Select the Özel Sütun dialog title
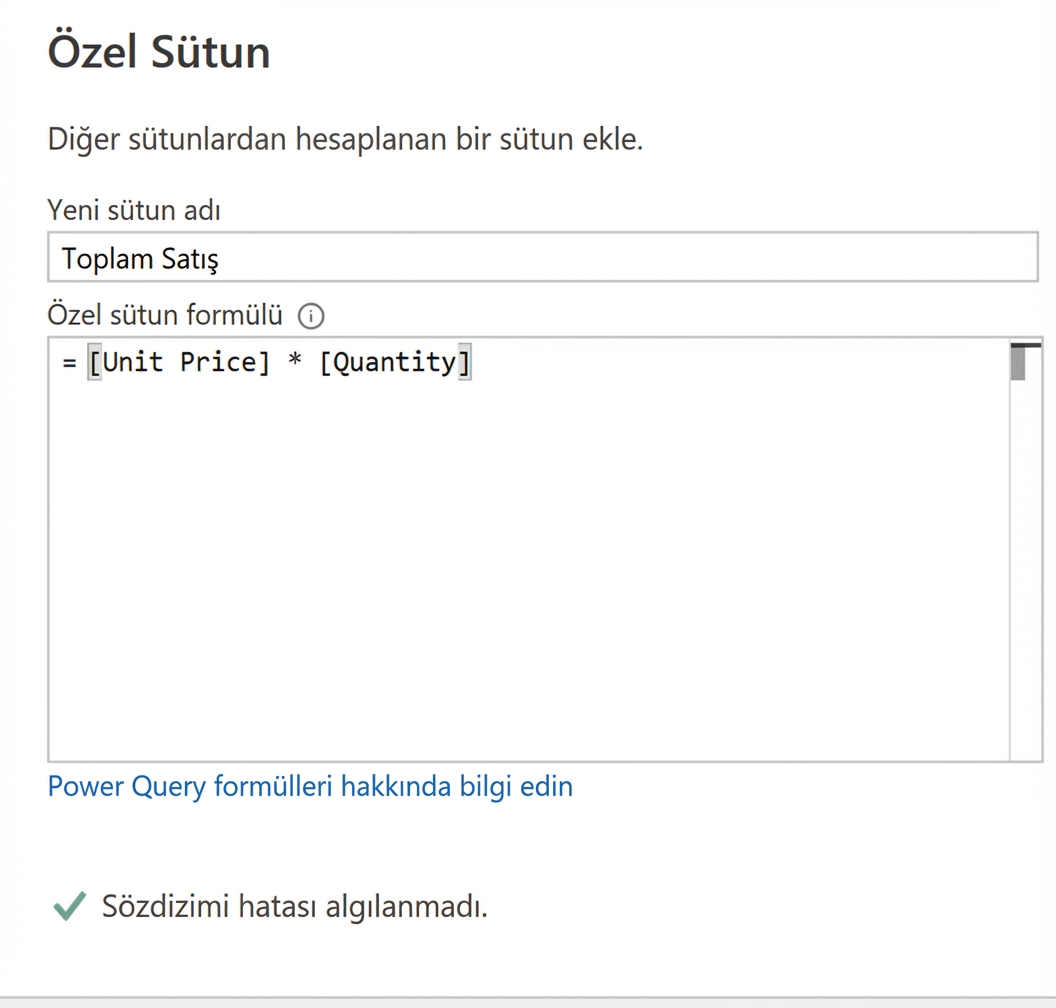The image size is (1056, 1008). click(158, 52)
